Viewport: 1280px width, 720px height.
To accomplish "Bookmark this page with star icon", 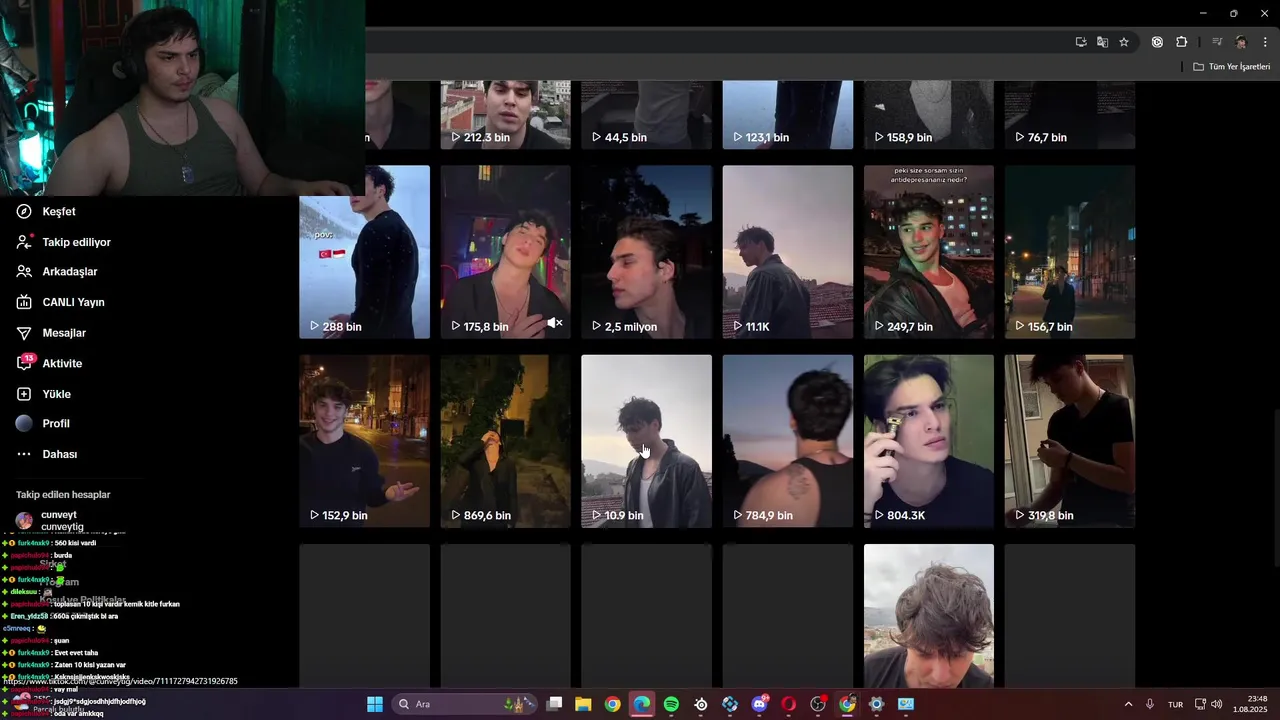I will click(1124, 42).
